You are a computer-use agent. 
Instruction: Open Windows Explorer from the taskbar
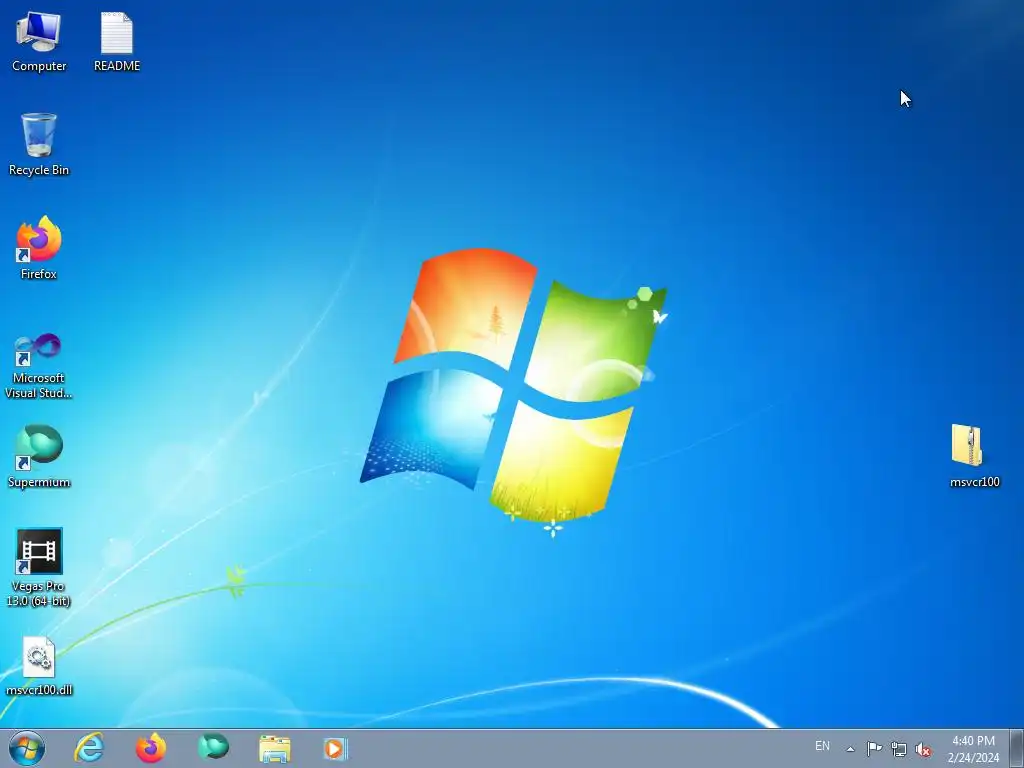pyautogui.click(x=275, y=748)
